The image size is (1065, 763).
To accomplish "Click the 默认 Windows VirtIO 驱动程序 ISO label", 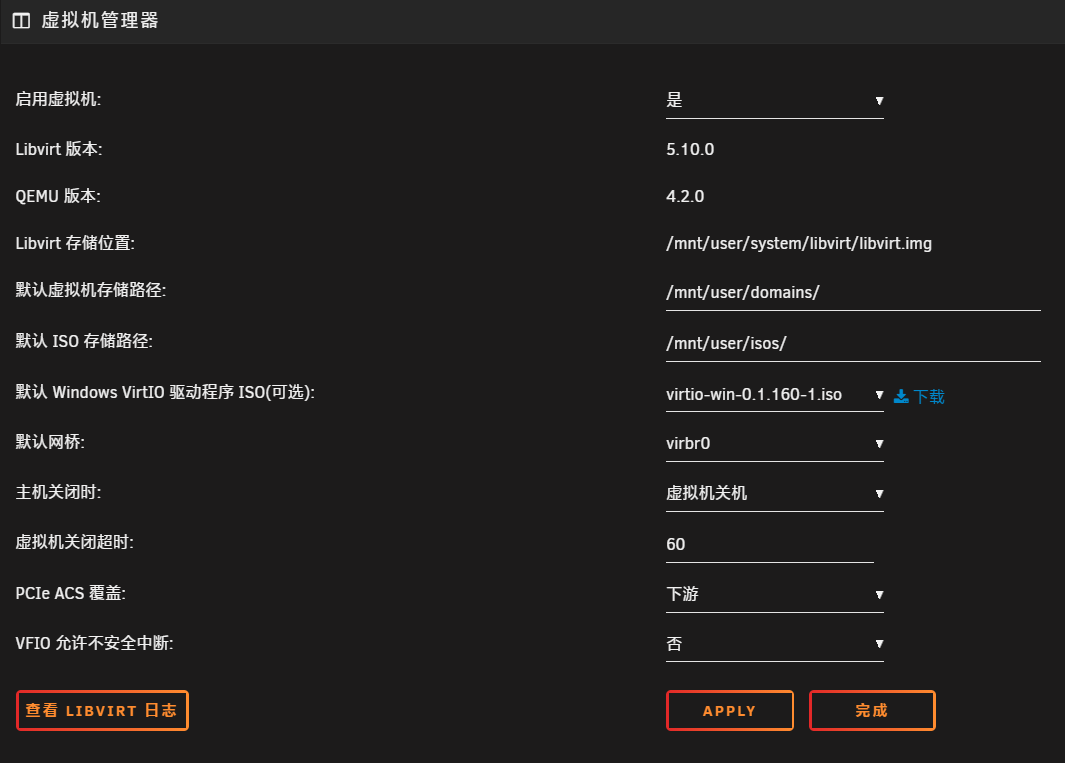I will pyautogui.click(x=165, y=392).
